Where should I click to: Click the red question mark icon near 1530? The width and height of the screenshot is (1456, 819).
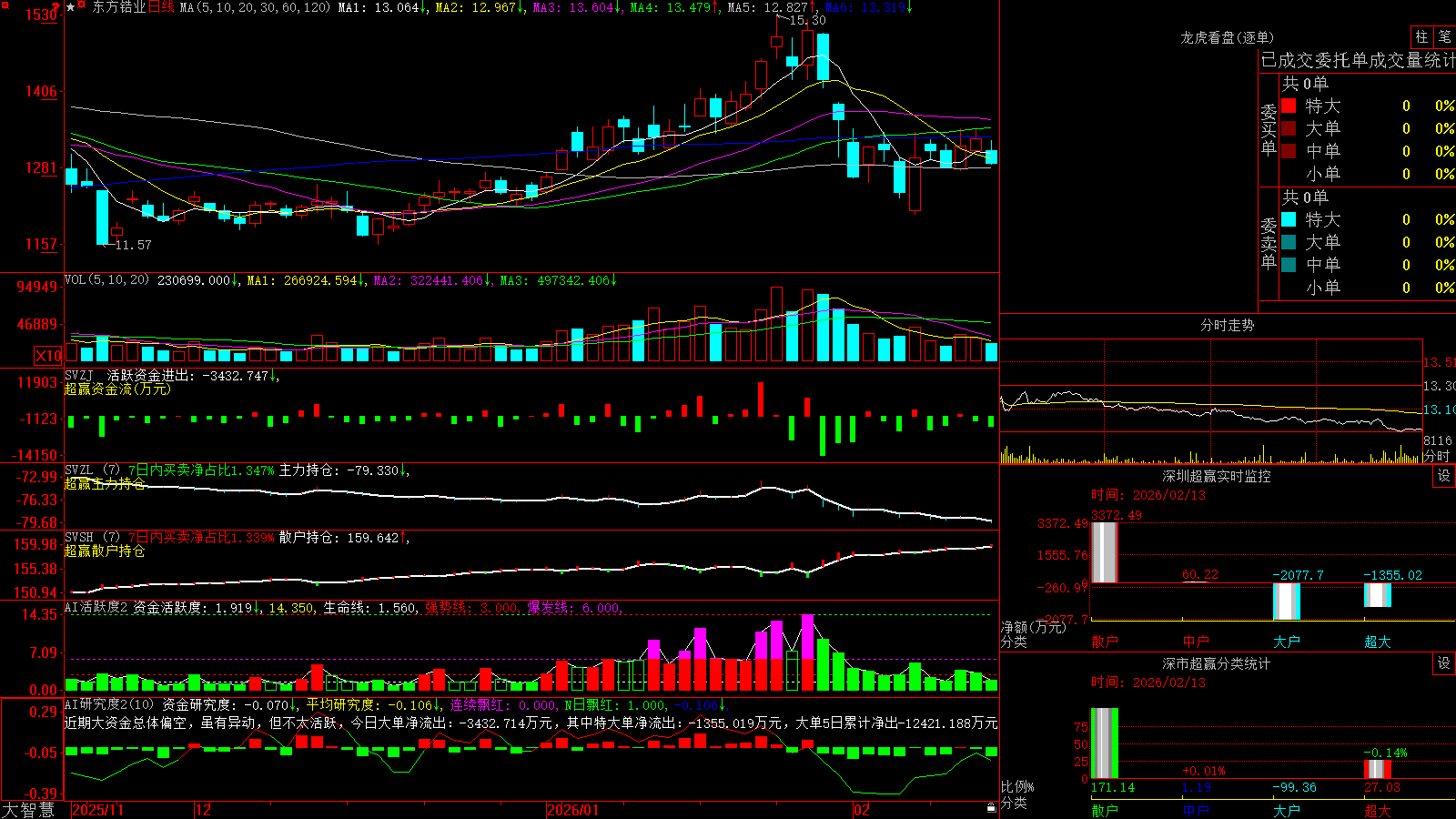coord(56,7)
